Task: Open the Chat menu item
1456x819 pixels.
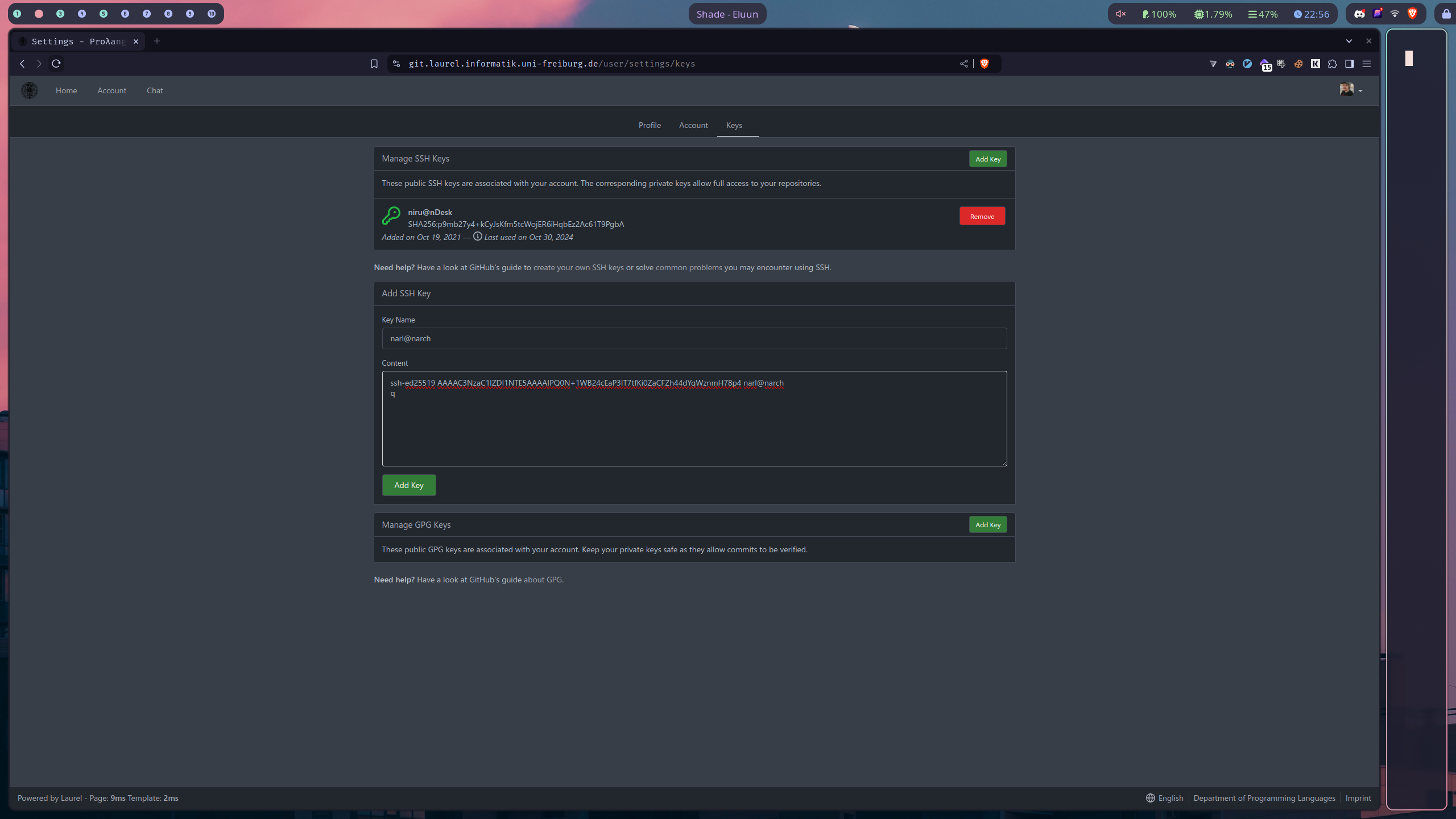Action: point(155,90)
